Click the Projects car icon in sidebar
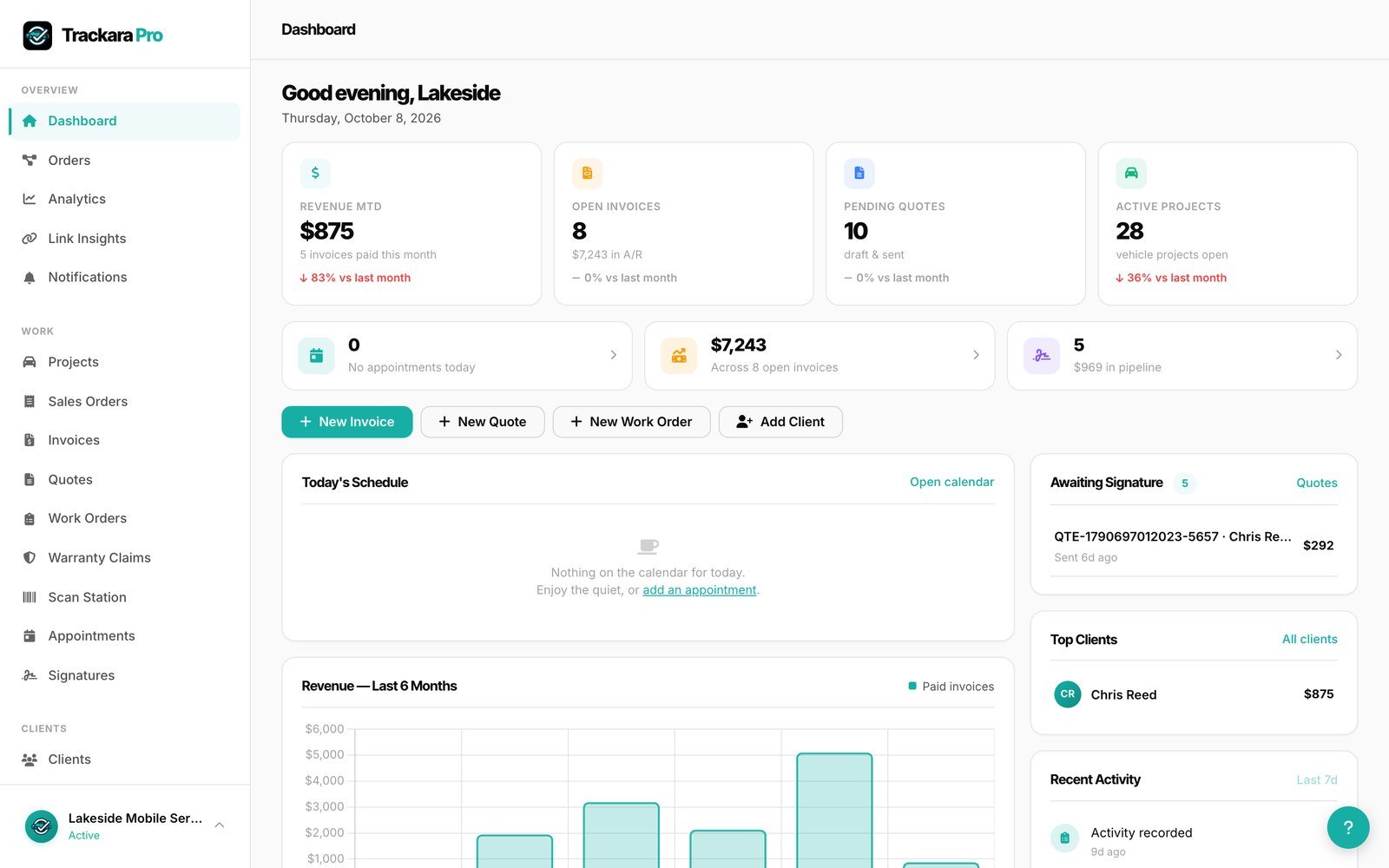 pos(30,362)
